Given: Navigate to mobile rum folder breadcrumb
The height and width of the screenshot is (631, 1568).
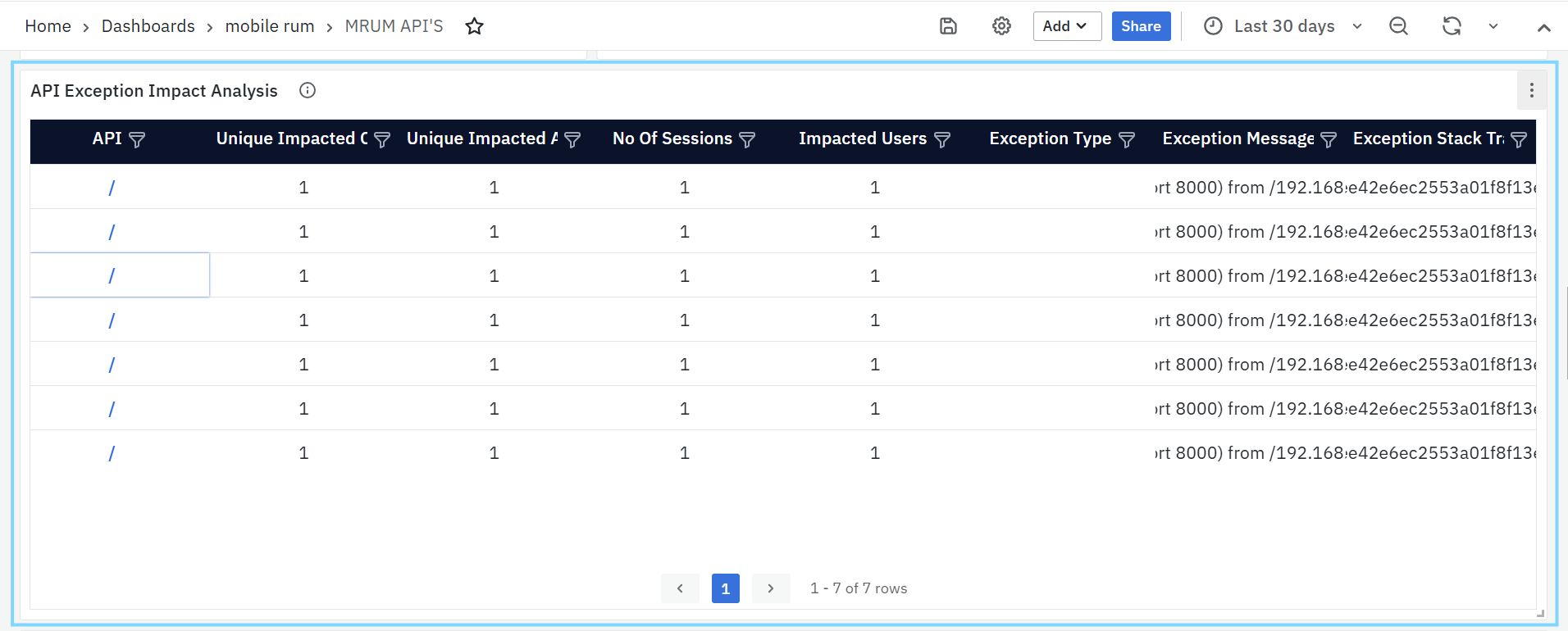Looking at the screenshot, I should 270,26.
